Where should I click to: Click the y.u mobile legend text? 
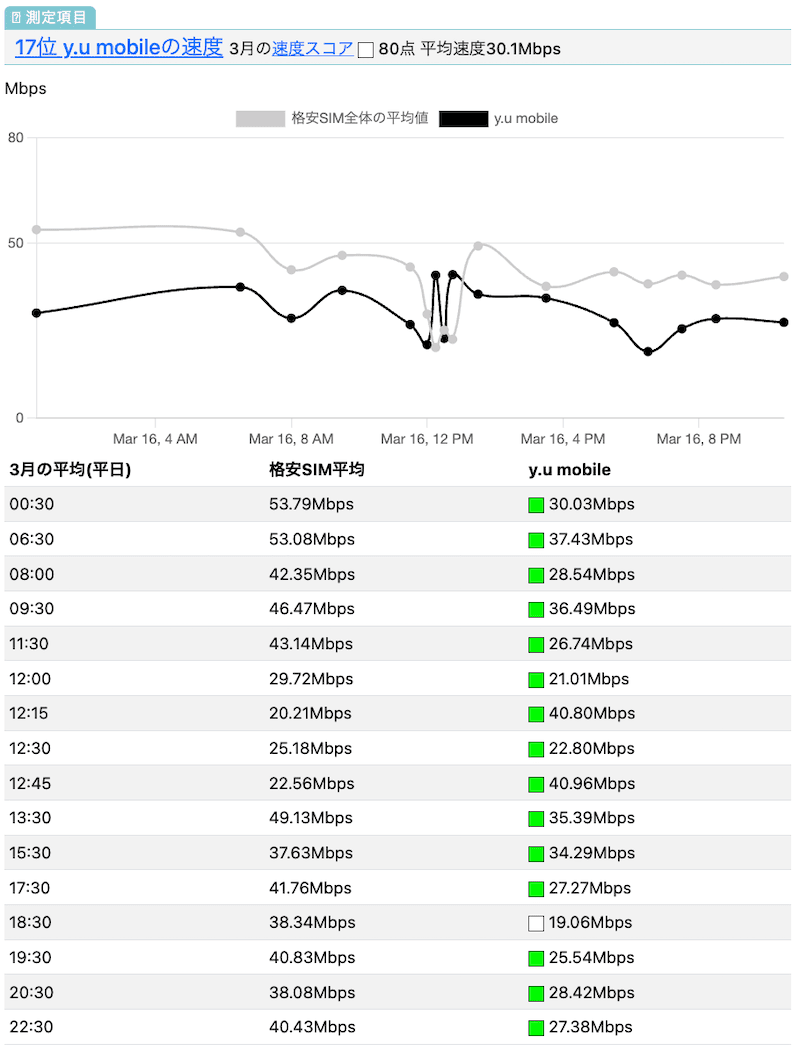tap(526, 118)
